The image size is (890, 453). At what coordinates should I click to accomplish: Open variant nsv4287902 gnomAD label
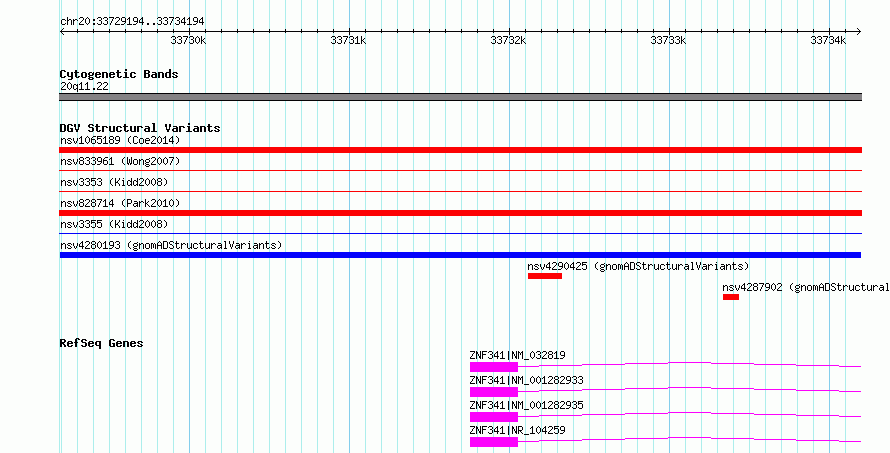pos(806,288)
